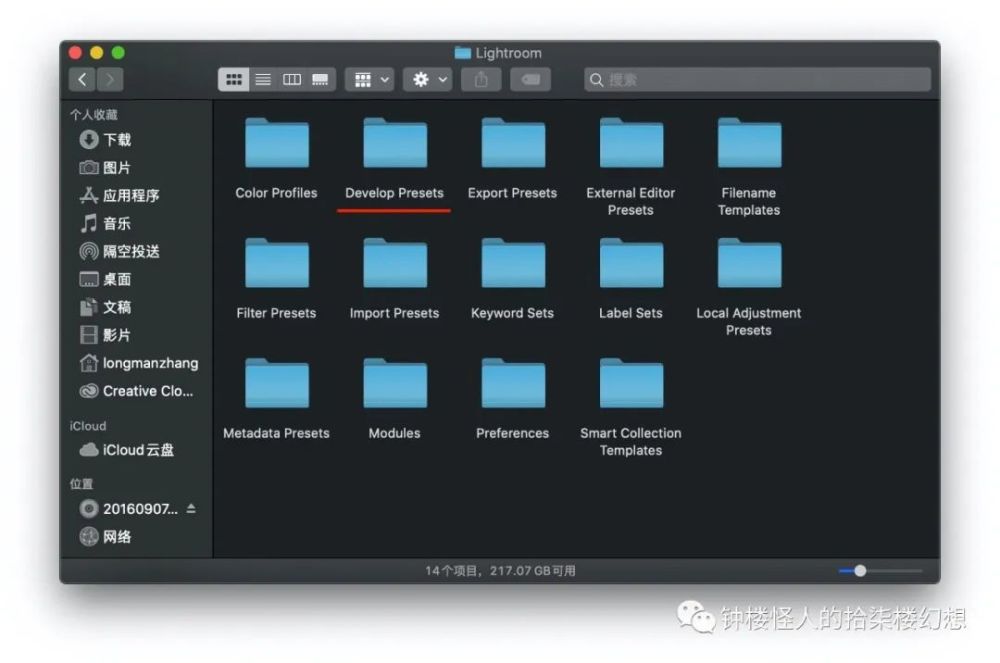1000x663 pixels.
Task: Select the Modules folder
Action: 395,384
